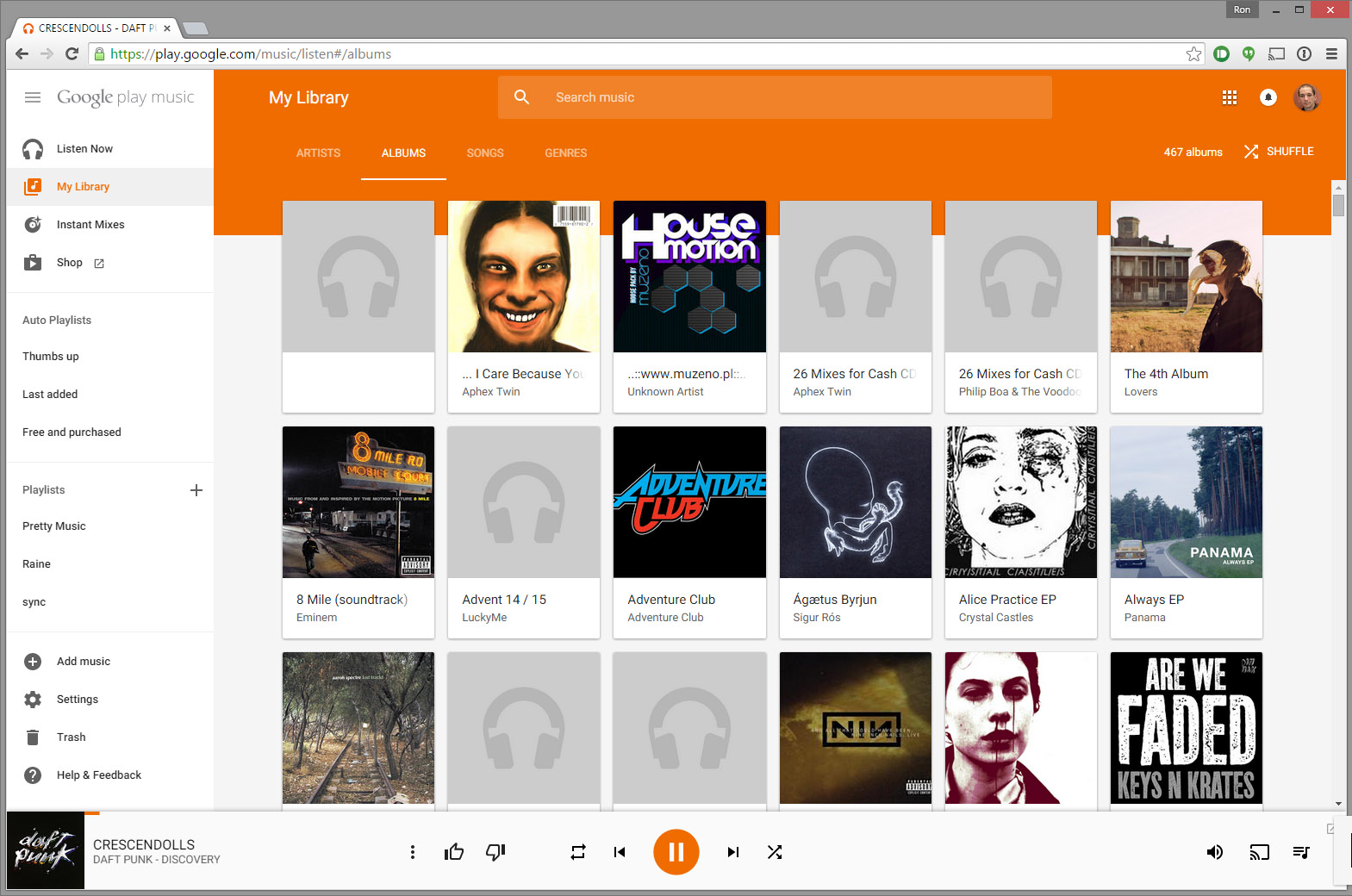
Task: Open the volume control
Action: pos(1215,852)
